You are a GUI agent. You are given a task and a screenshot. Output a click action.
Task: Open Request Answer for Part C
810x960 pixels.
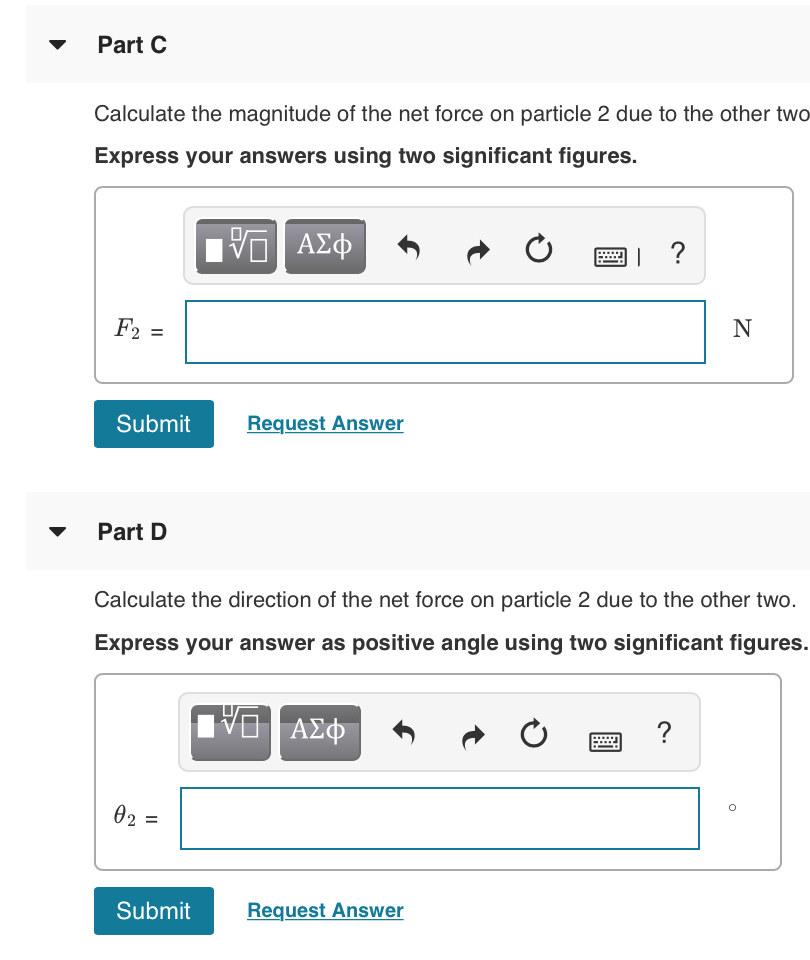coord(324,423)
